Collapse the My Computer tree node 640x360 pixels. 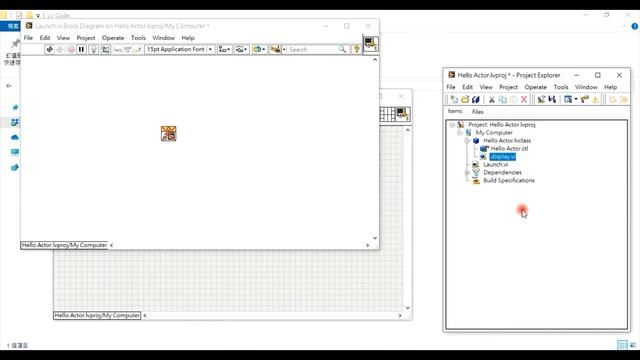[460, 133]
